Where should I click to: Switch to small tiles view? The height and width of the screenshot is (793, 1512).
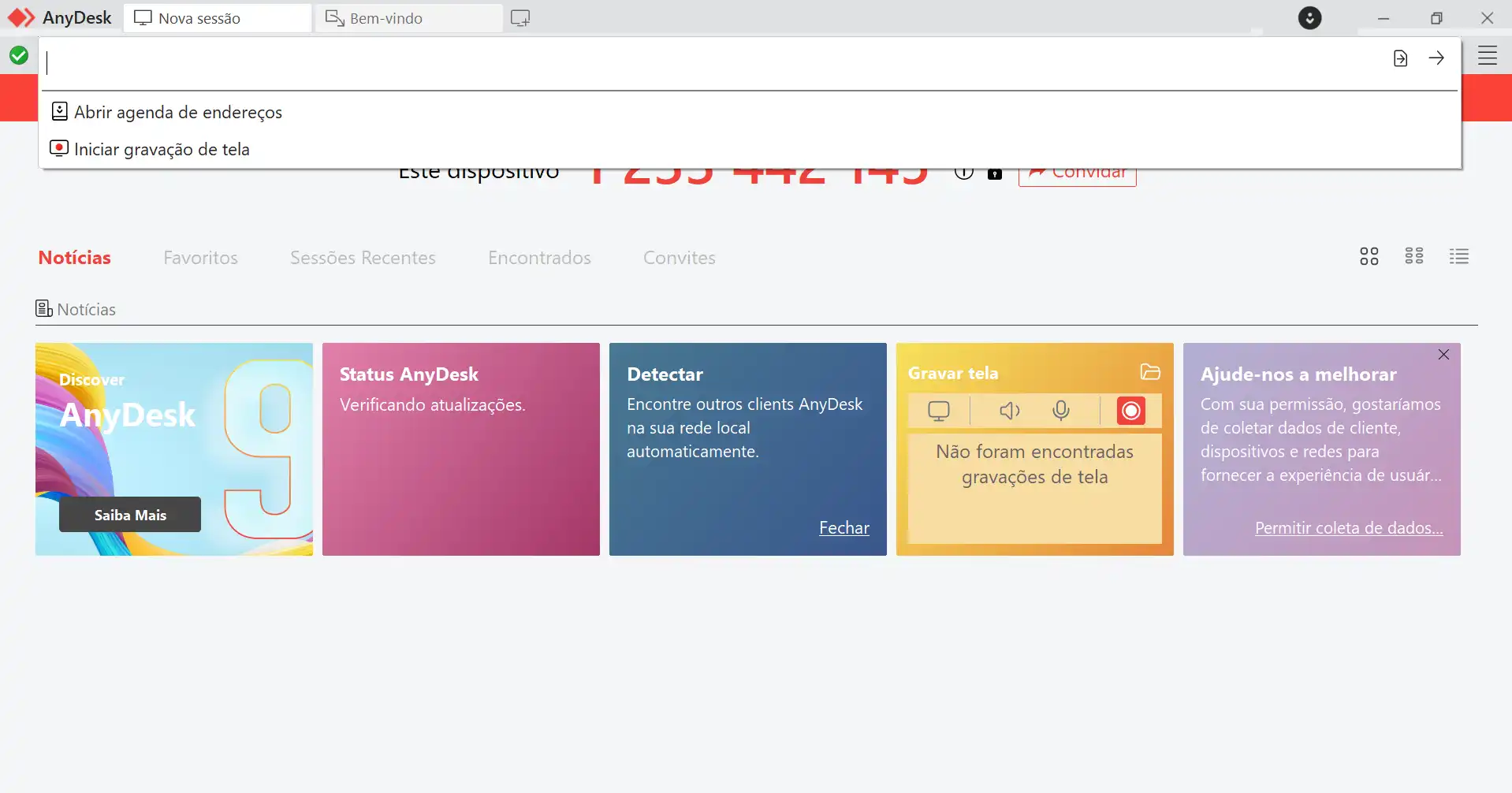coord(1414,256)
